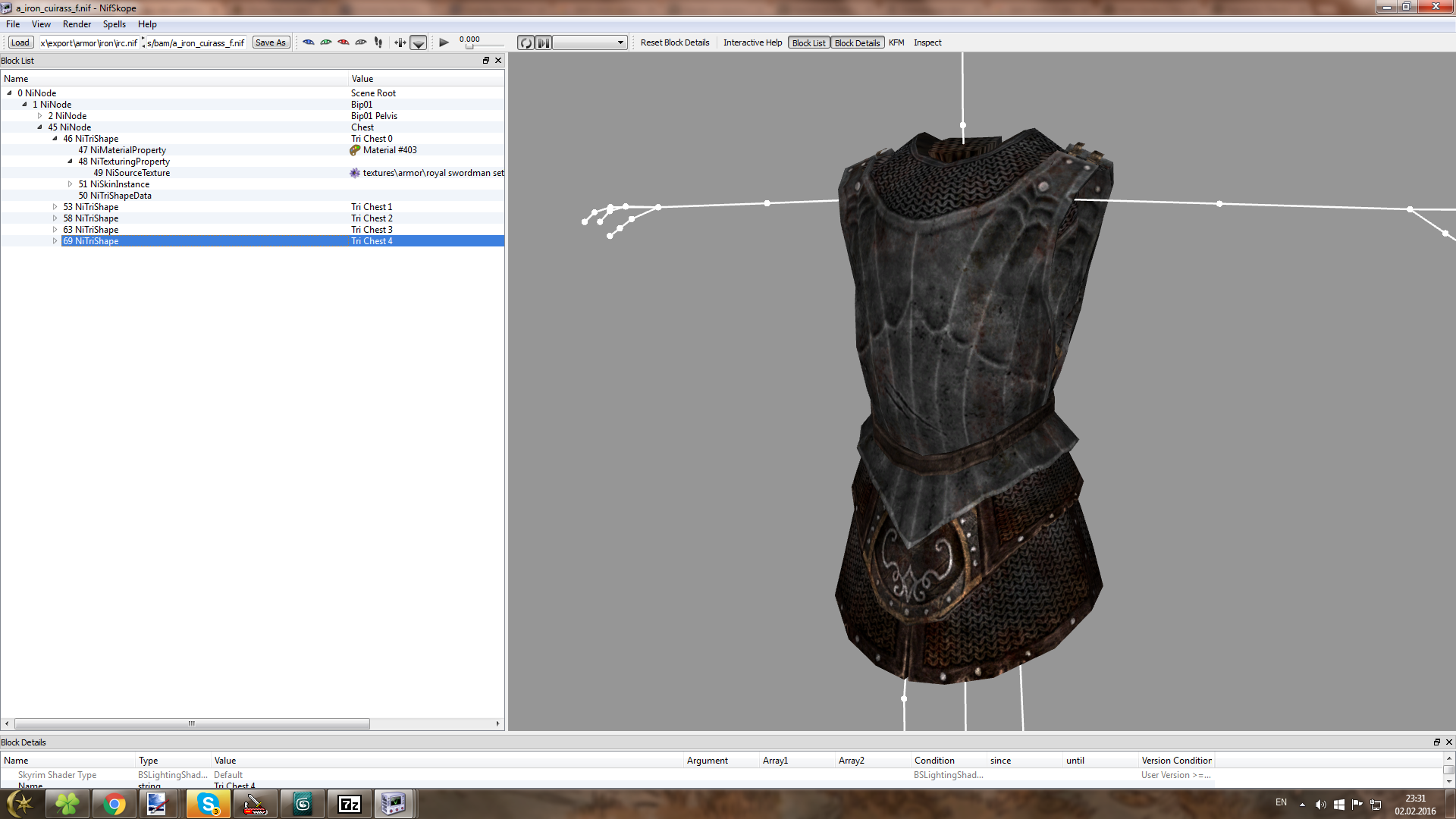The height and width of the screenshot is (819, 1456).
Task: Open the picture editor taskbar icon
Action: [157, 804]
